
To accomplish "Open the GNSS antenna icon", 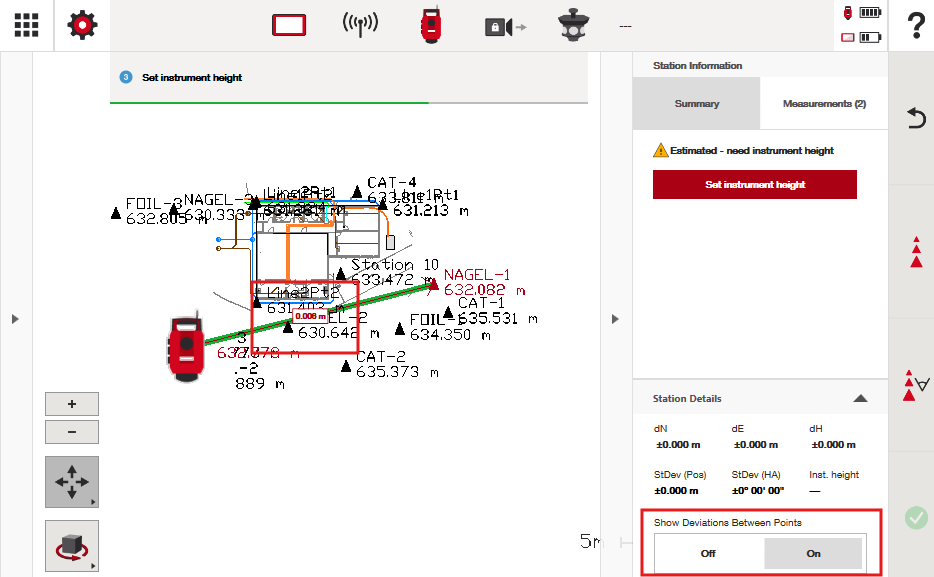I will pos(575,26).
